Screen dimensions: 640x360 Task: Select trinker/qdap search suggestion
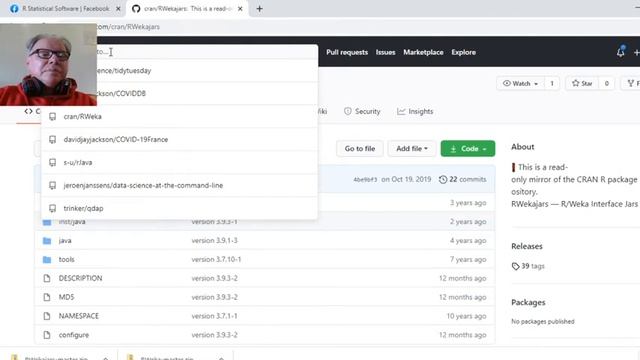tap(180, 208)
